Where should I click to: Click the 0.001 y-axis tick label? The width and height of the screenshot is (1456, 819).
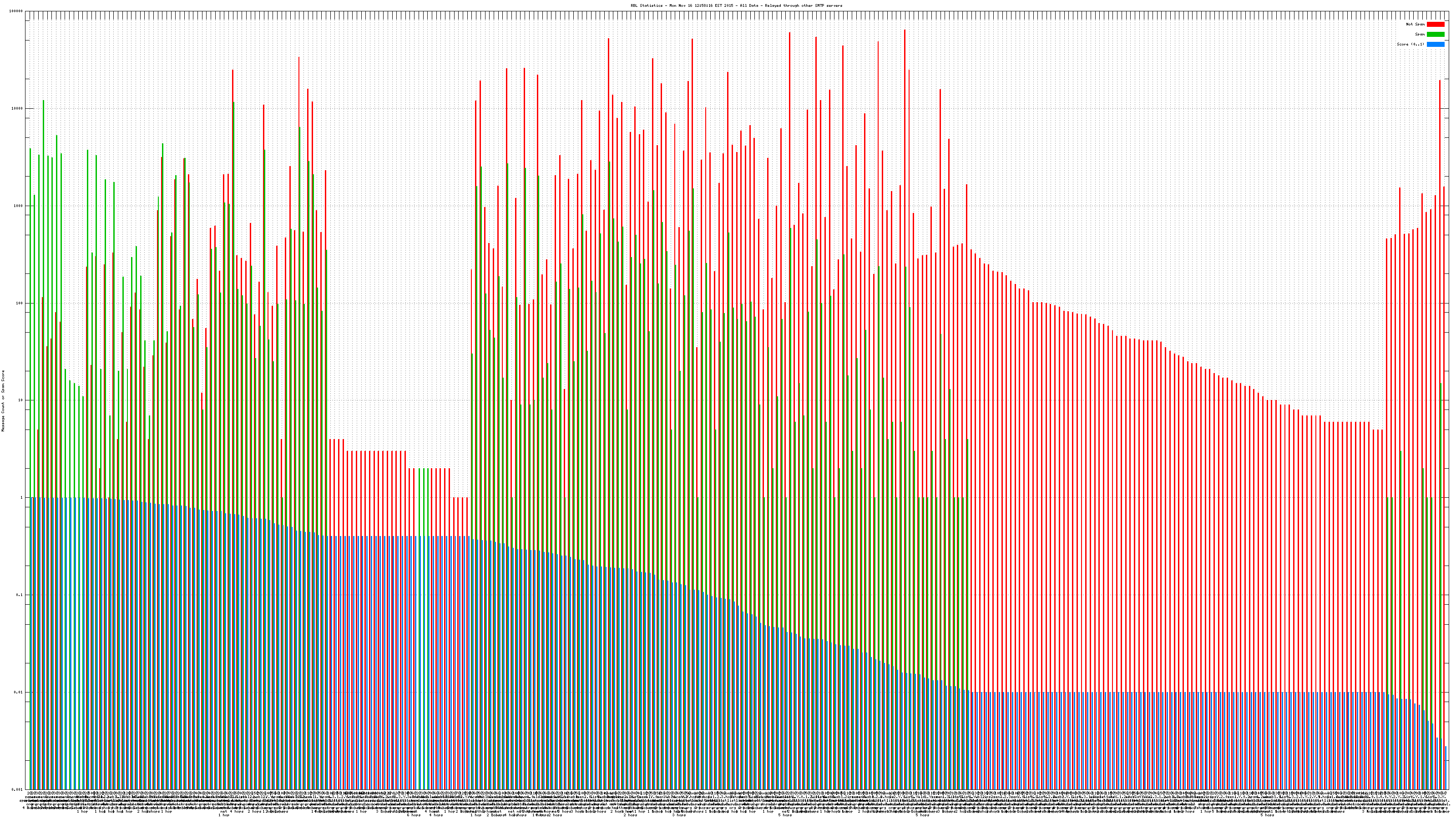tap(18, 789)
